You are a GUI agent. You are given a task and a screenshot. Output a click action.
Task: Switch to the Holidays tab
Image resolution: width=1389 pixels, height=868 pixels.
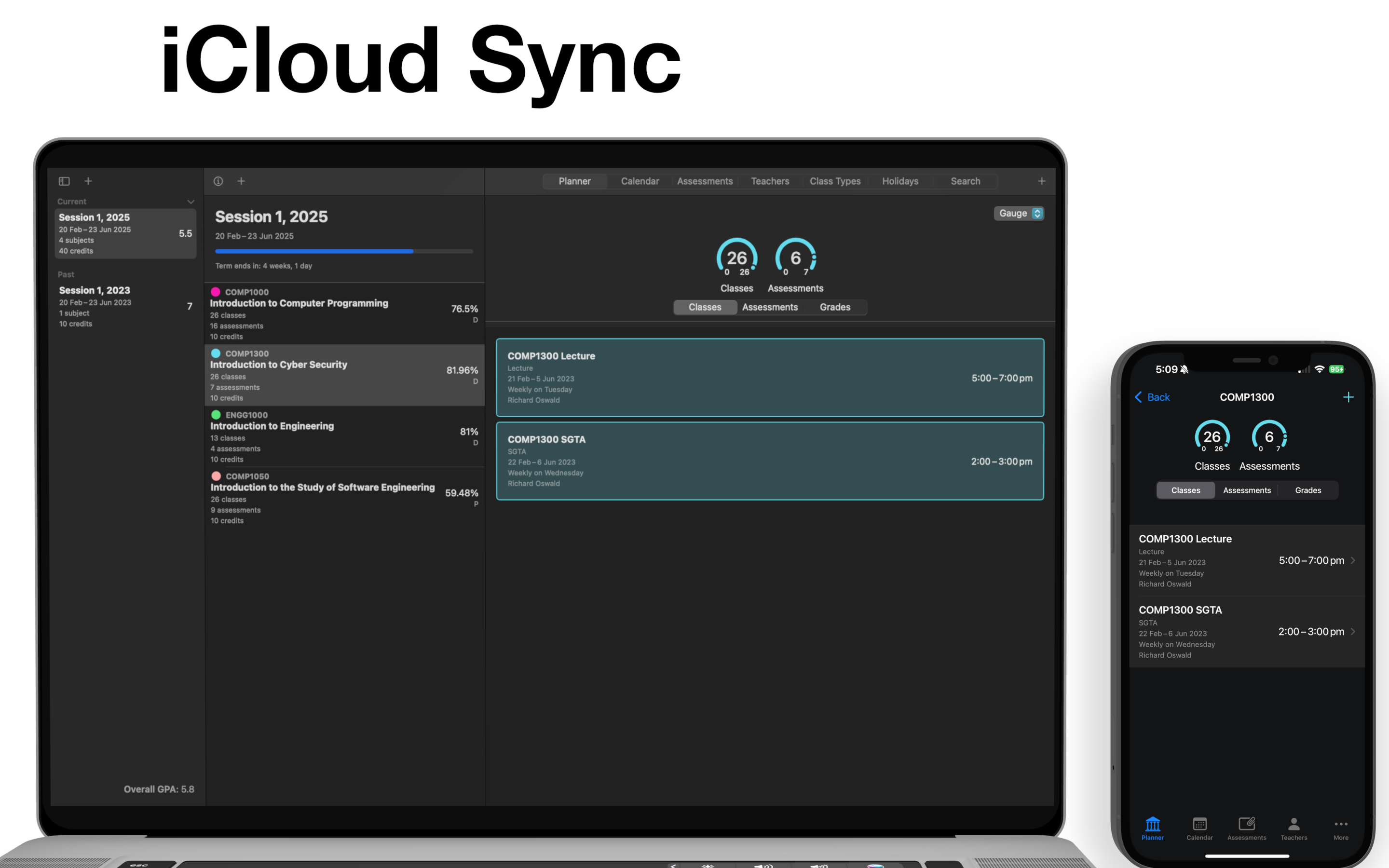(x=900, y=181)
